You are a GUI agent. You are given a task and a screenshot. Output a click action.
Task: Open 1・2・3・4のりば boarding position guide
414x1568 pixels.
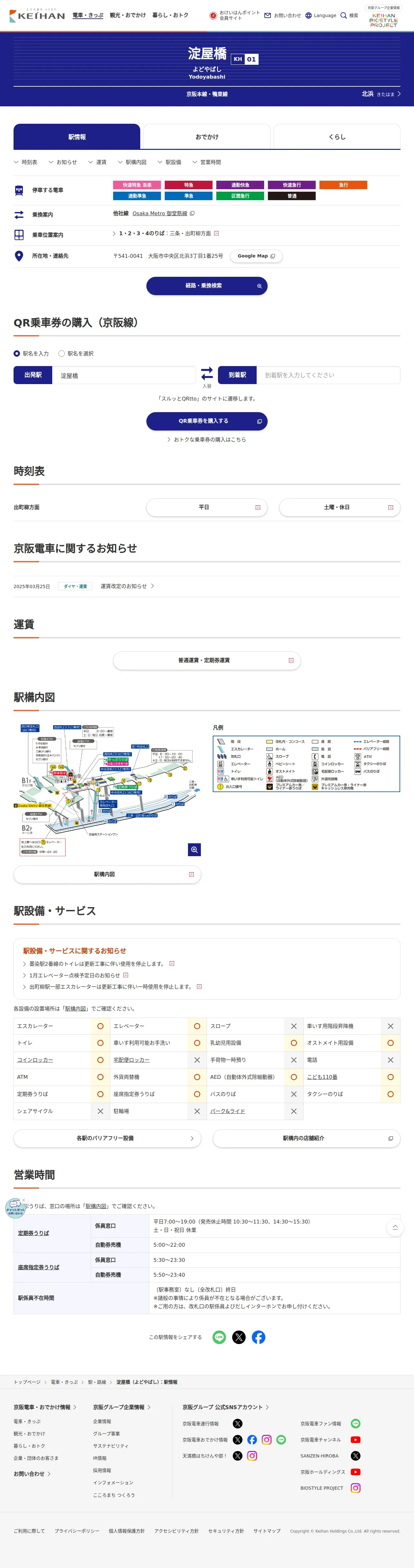tap(166, 233)
